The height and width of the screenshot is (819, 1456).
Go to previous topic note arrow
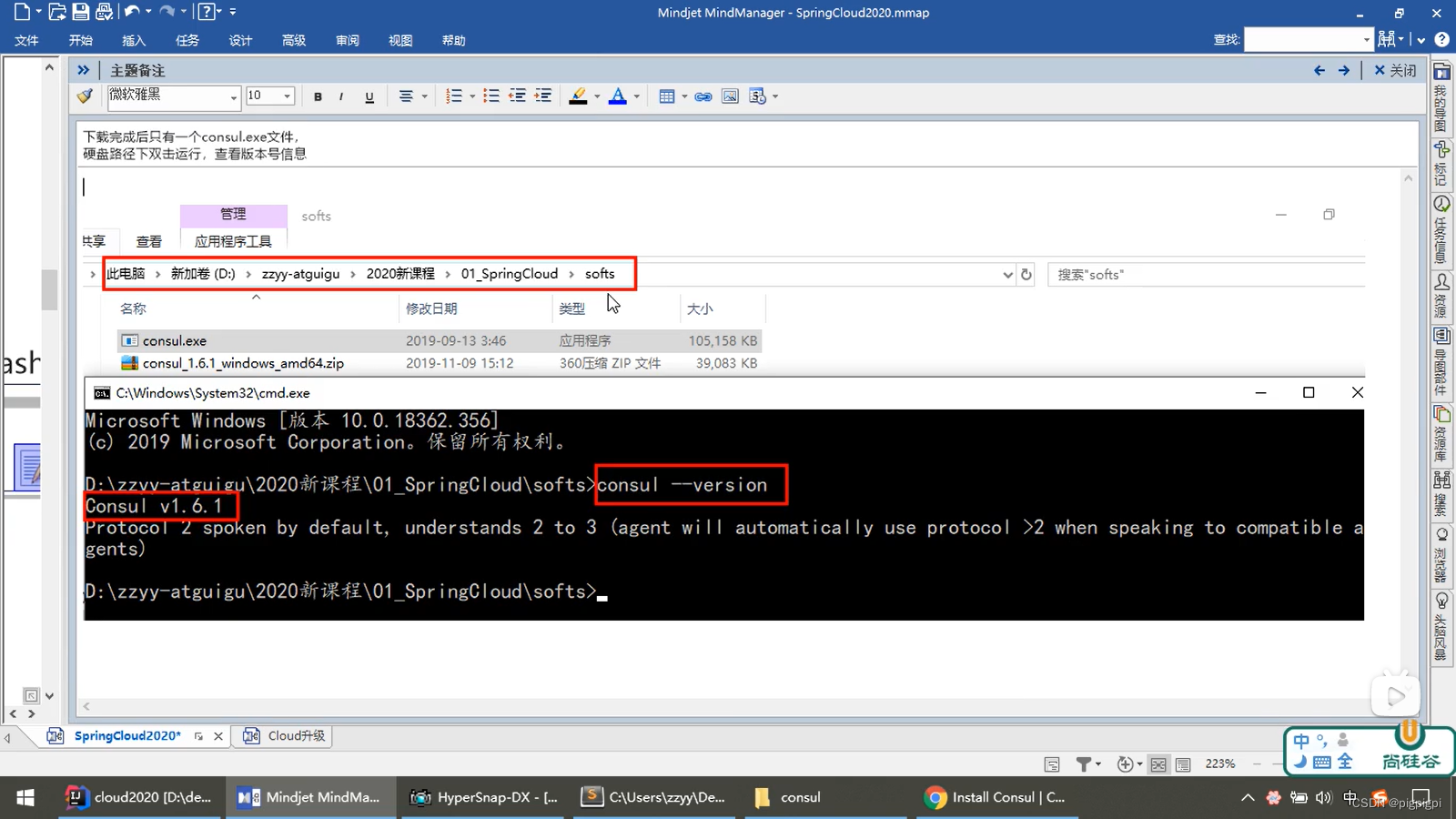pyautogui.click(x=1319, y=70)
